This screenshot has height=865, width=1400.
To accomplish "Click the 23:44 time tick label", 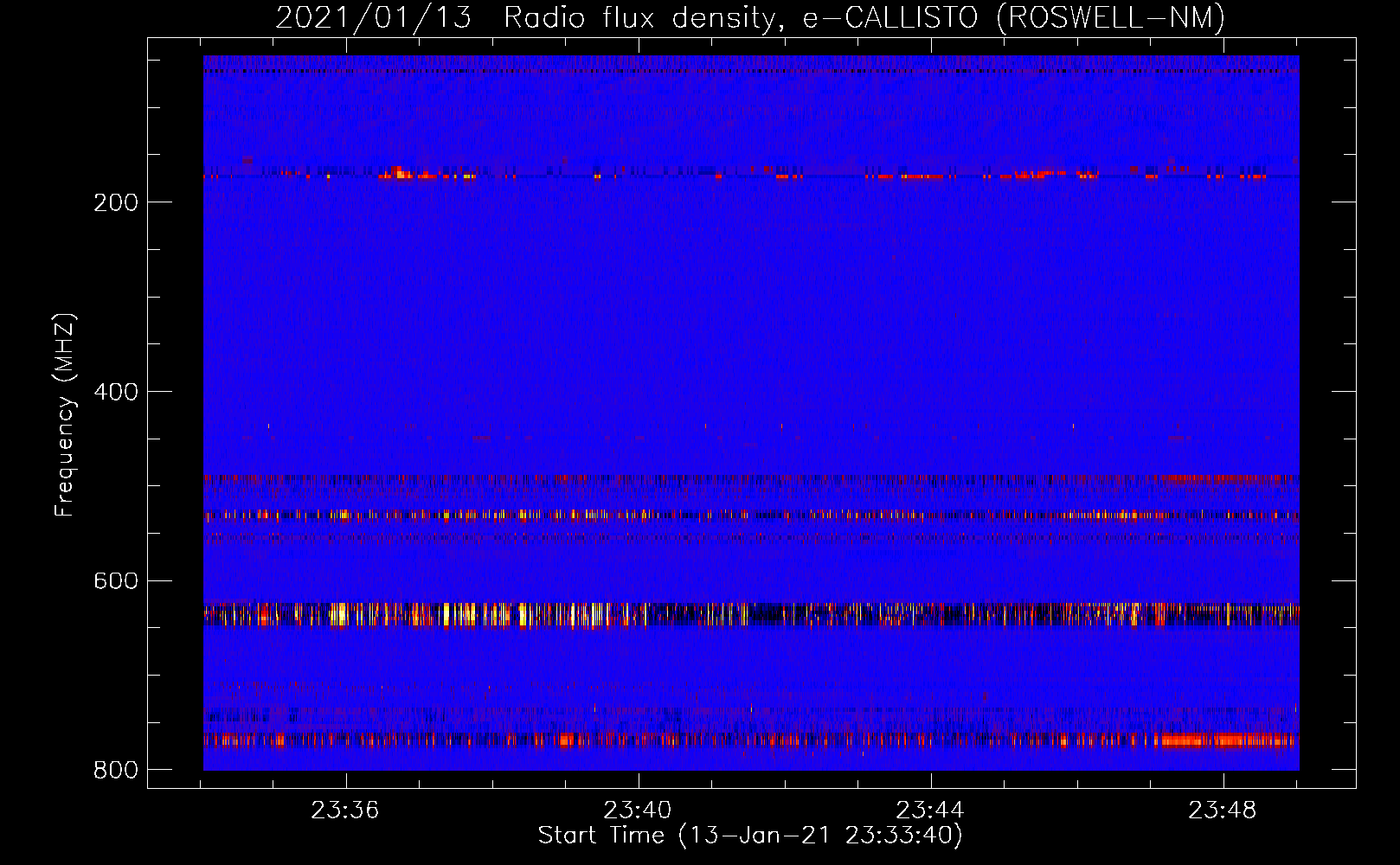I will pos(930,811).
